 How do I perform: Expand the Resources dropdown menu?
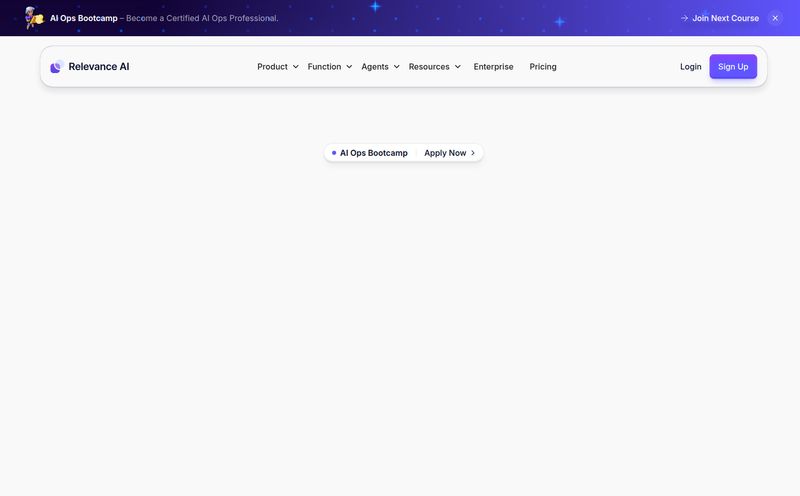(x=434, y=66)
